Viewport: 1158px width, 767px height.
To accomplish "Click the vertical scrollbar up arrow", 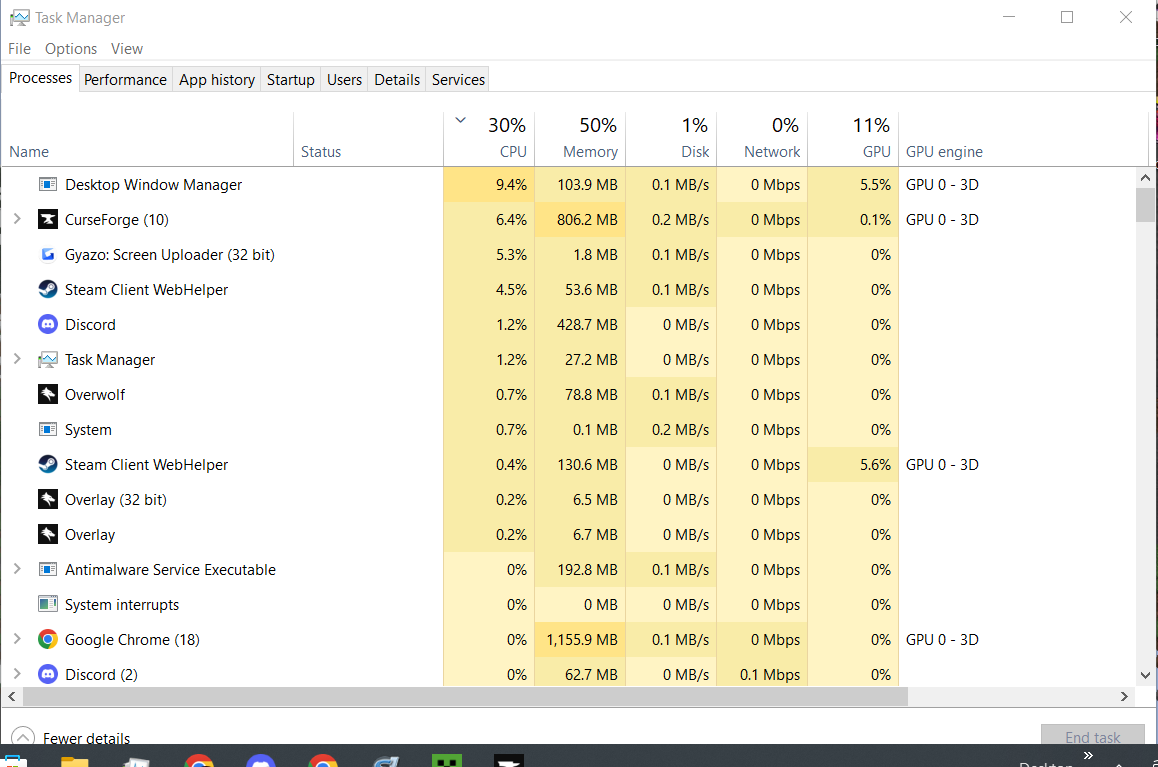I will click(x=1145, y=177).
